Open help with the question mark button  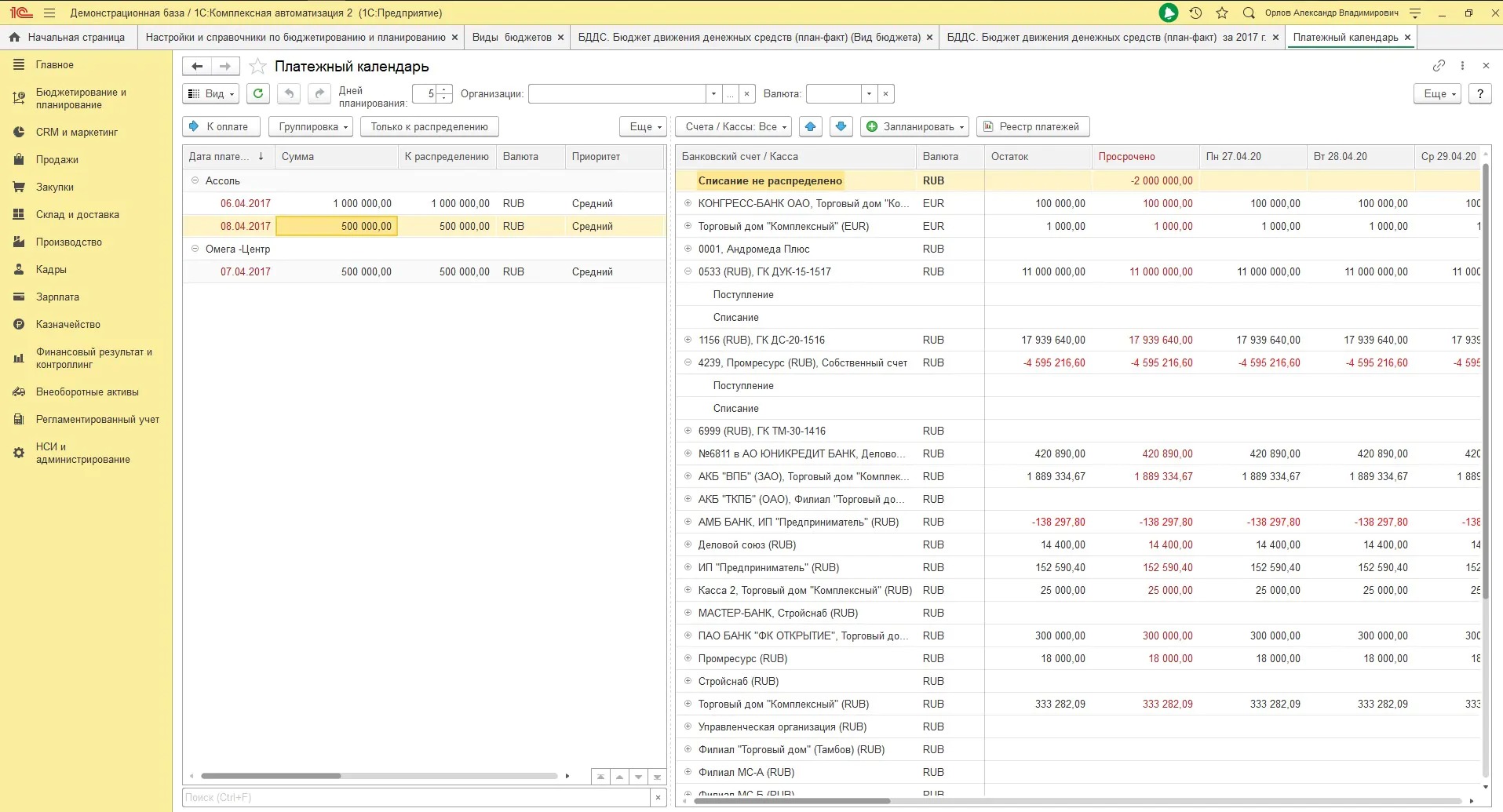coord(1480,93)
